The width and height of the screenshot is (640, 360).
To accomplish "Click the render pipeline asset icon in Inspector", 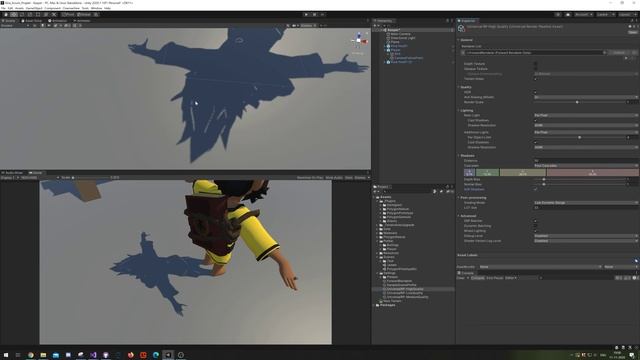I will [461, 28].
